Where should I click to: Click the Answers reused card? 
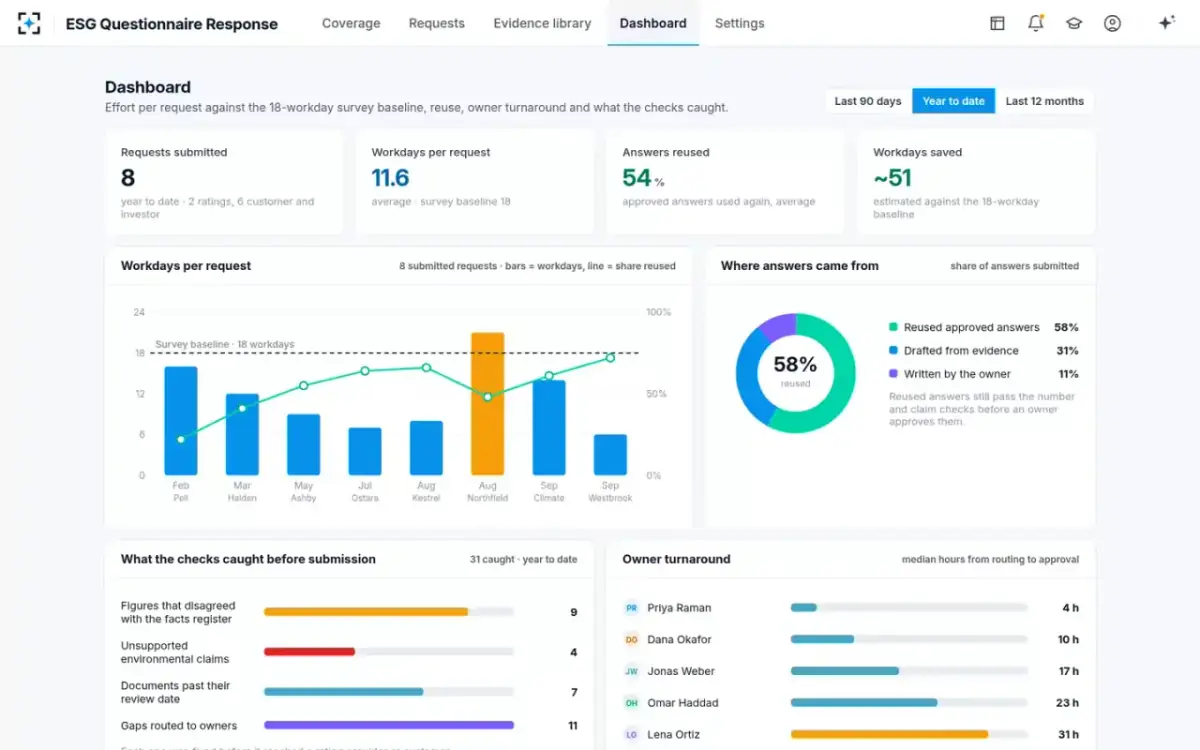726,182
